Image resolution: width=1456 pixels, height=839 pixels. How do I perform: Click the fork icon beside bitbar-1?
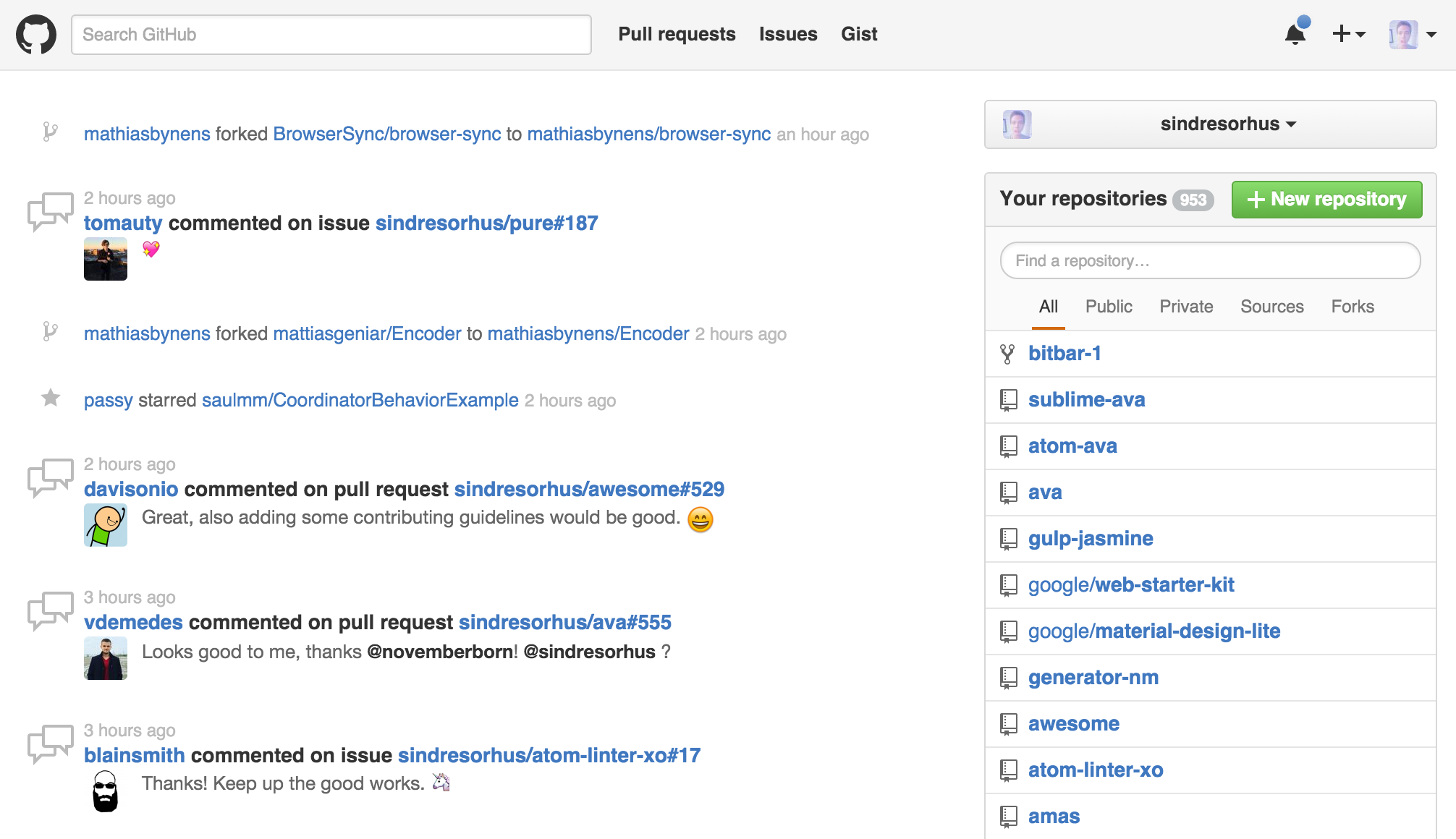coord(1007,354)
